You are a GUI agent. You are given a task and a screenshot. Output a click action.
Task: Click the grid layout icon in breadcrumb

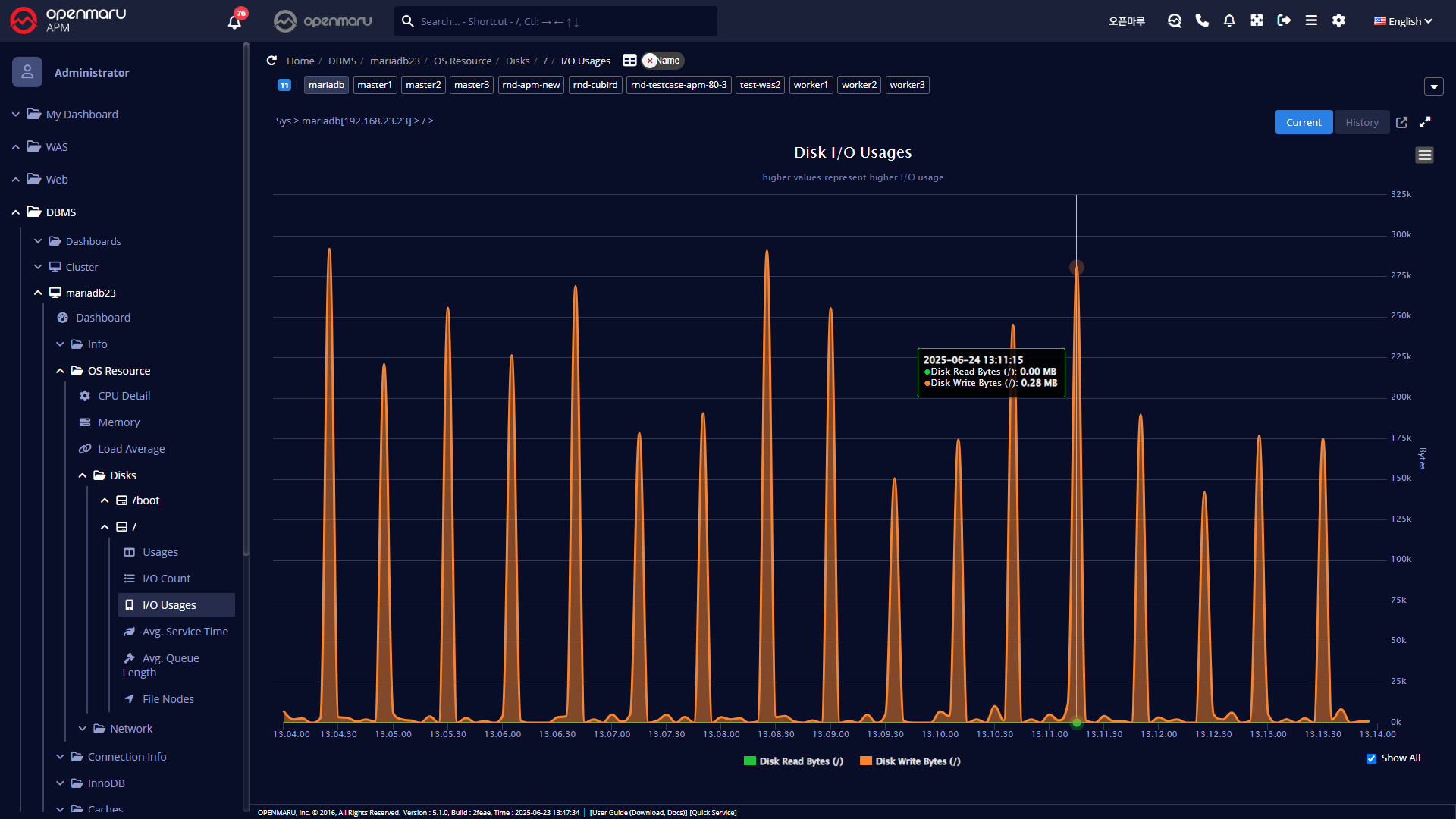(x=629, y=61)
